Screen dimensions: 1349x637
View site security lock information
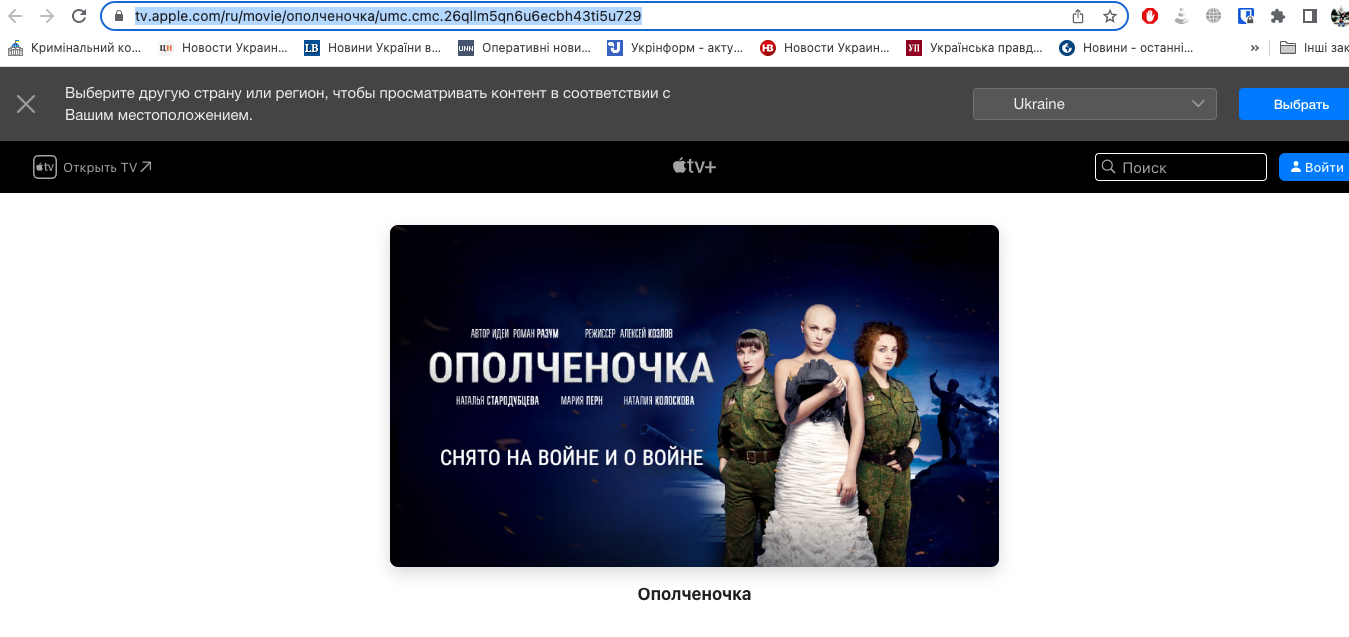[x=119, y=16]
